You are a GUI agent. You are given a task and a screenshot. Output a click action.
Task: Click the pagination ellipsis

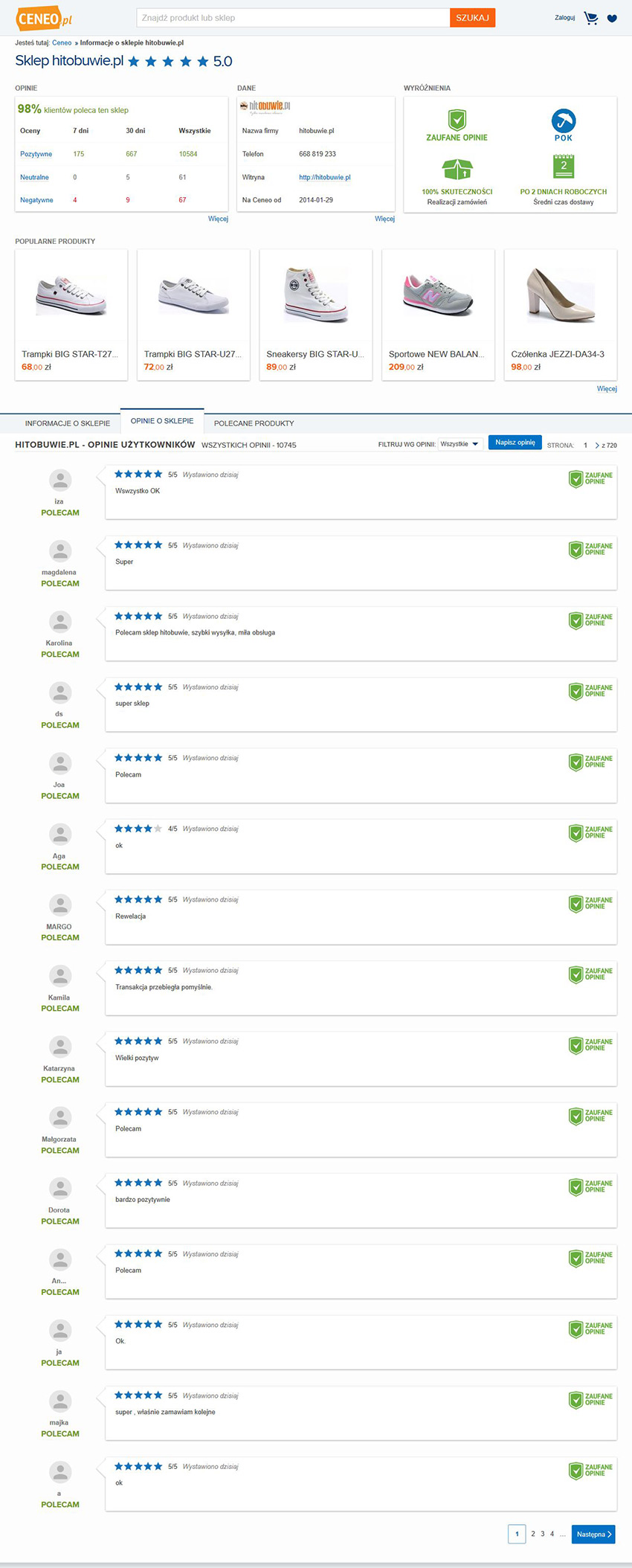point(563,1534)
